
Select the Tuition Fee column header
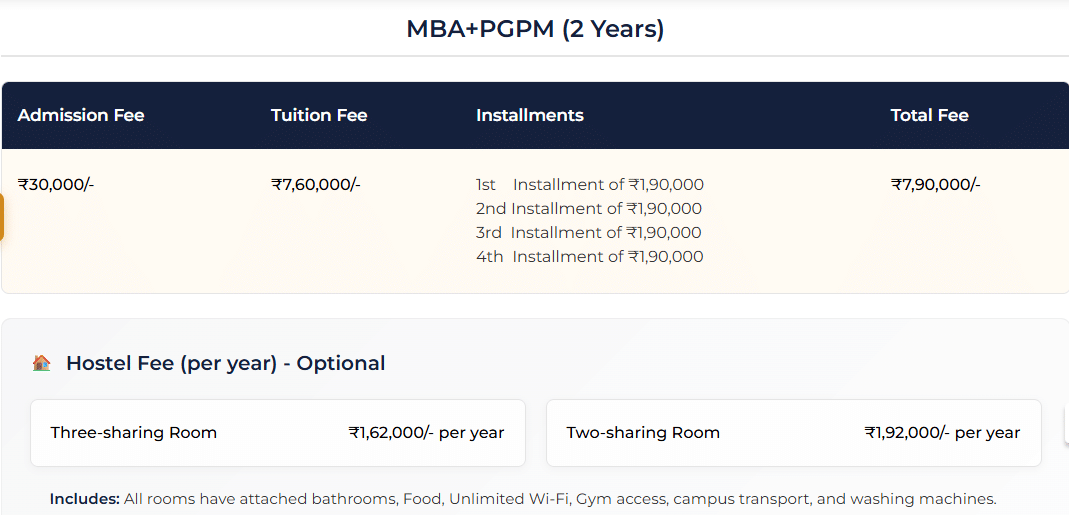coord(319,115)
